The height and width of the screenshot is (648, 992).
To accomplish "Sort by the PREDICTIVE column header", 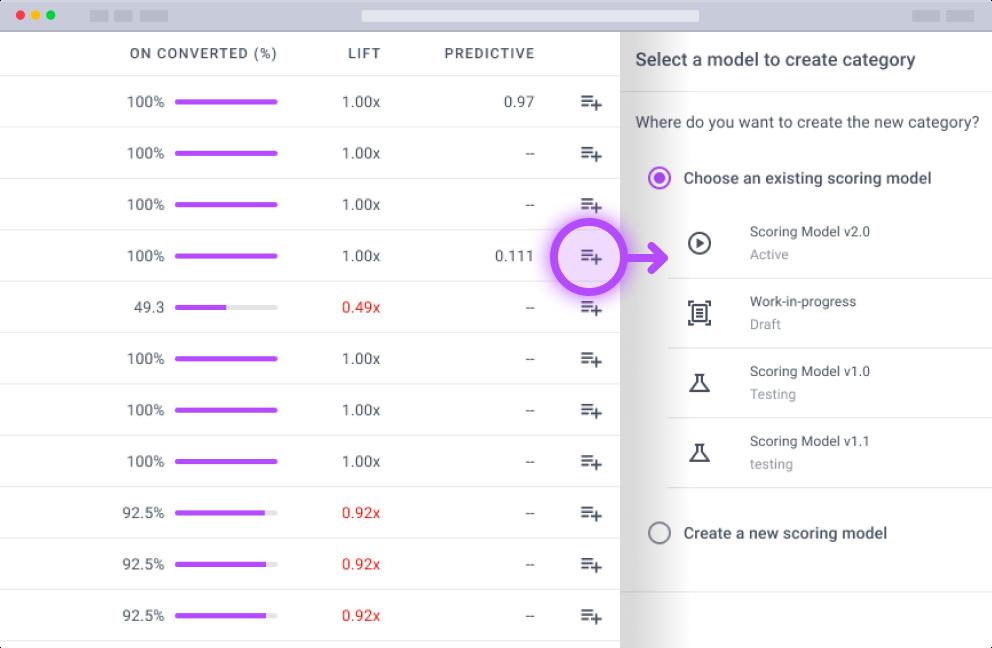I will tap(489, 54).
